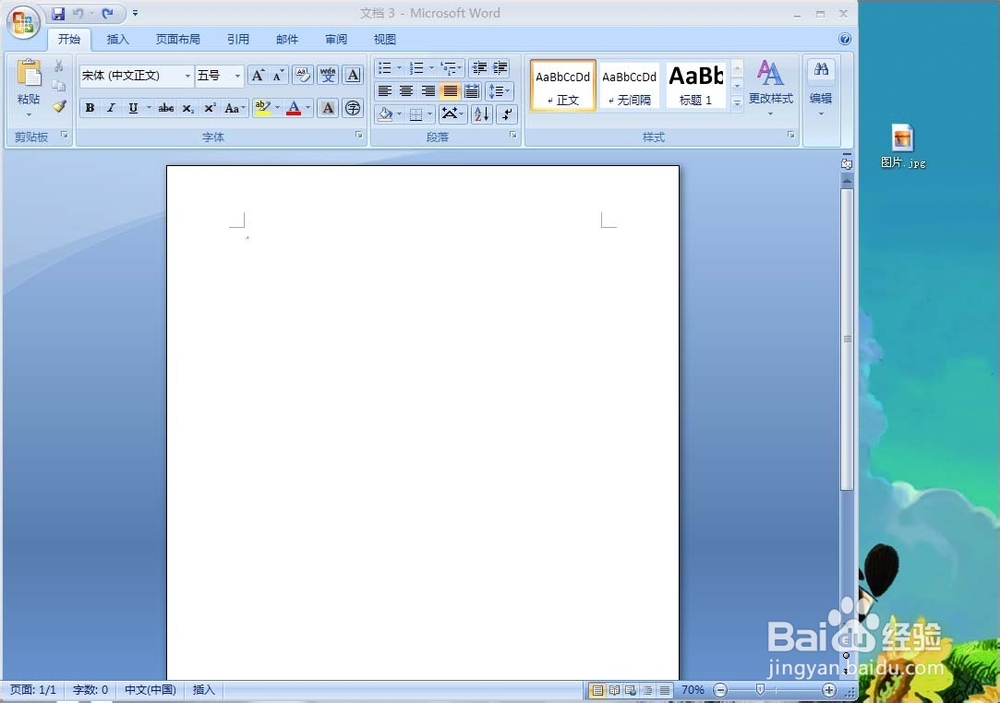This screenshot has width=1000, height=703.
Task: Toggle italic formatting
Action: pyautogui.click(x=111, y=108)
